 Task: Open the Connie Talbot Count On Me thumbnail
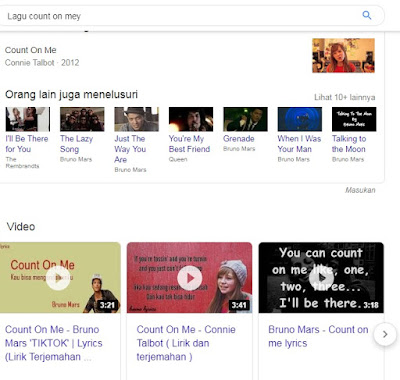point(343,55)
